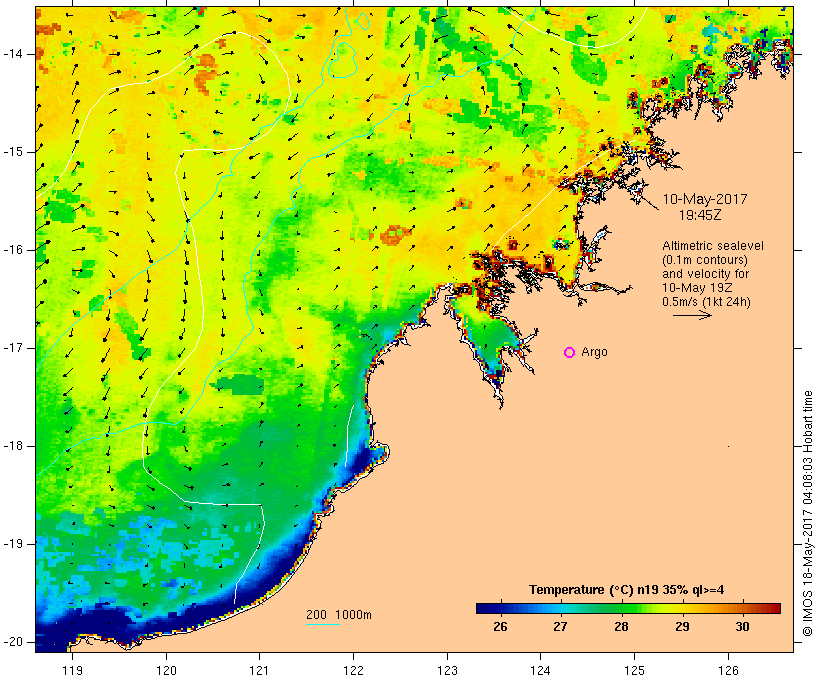820x680 pixels.
Task: Click the longitude label 120
Action: click(x=166, y=670)
